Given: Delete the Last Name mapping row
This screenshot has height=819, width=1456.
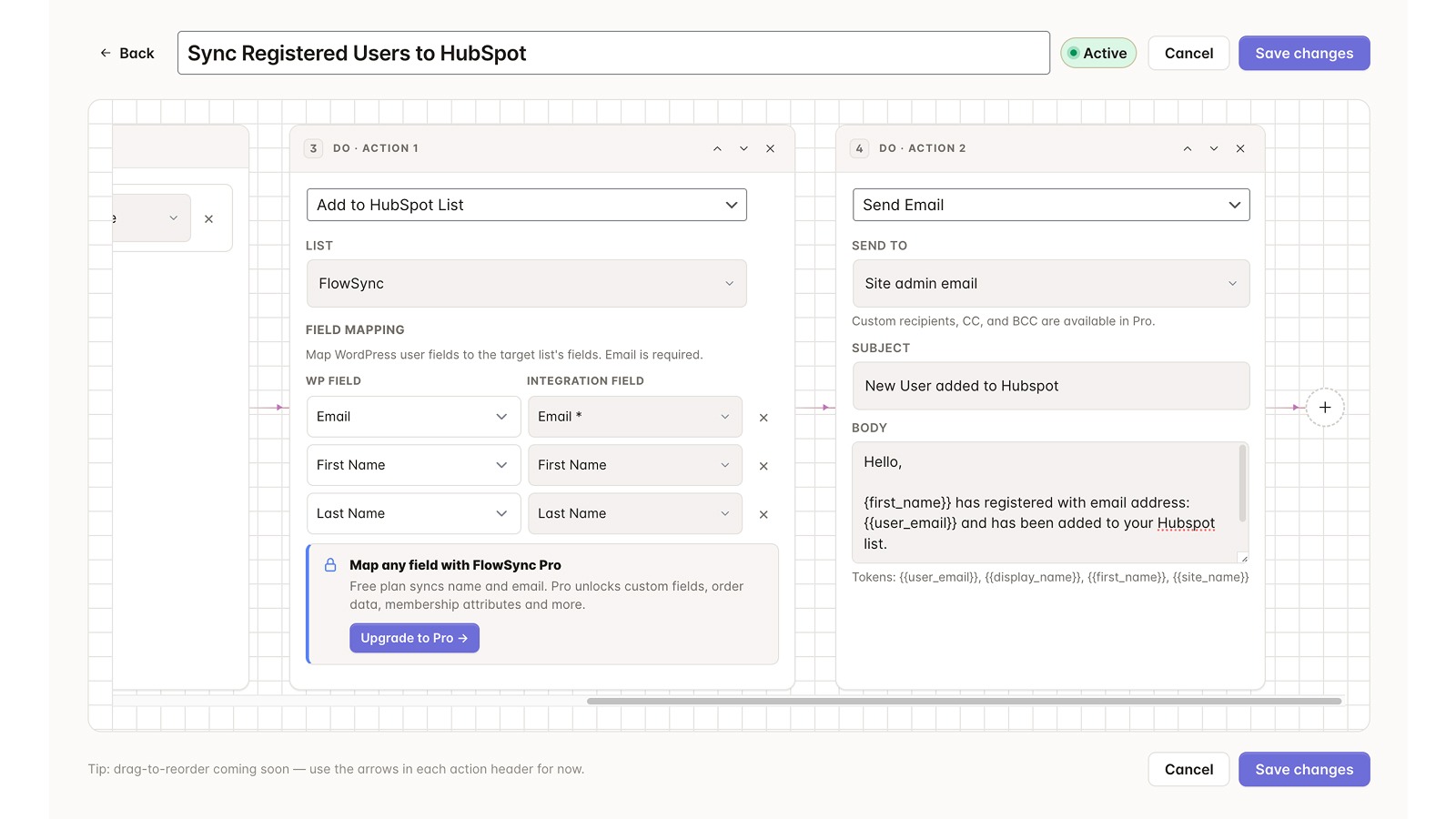Looking at the screenshot, I should point(763,514).
